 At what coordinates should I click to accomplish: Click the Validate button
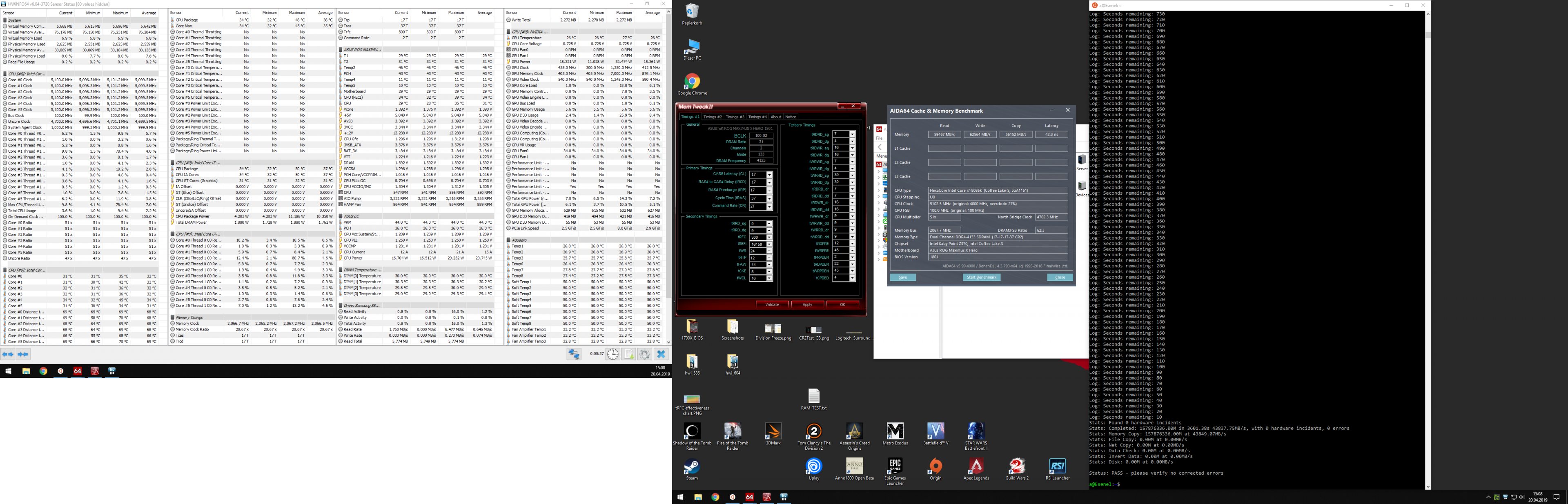[772, 304]
